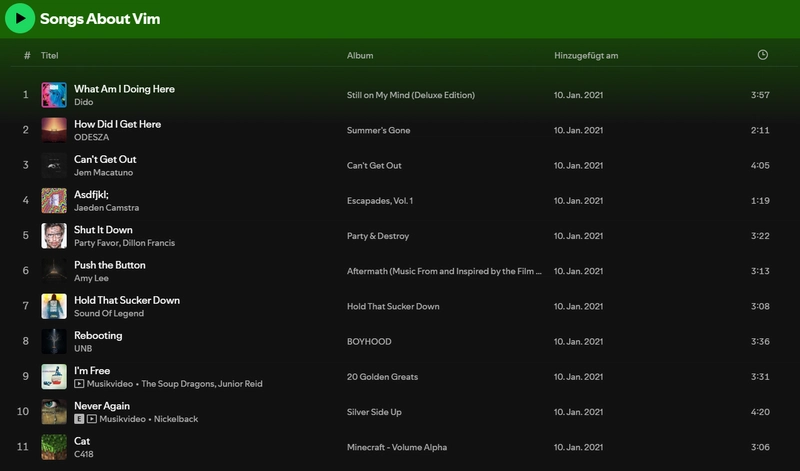This screenshot has height=471, width=800.
Task: Click the Minecraft Cat track artwork
Action: 54,447
